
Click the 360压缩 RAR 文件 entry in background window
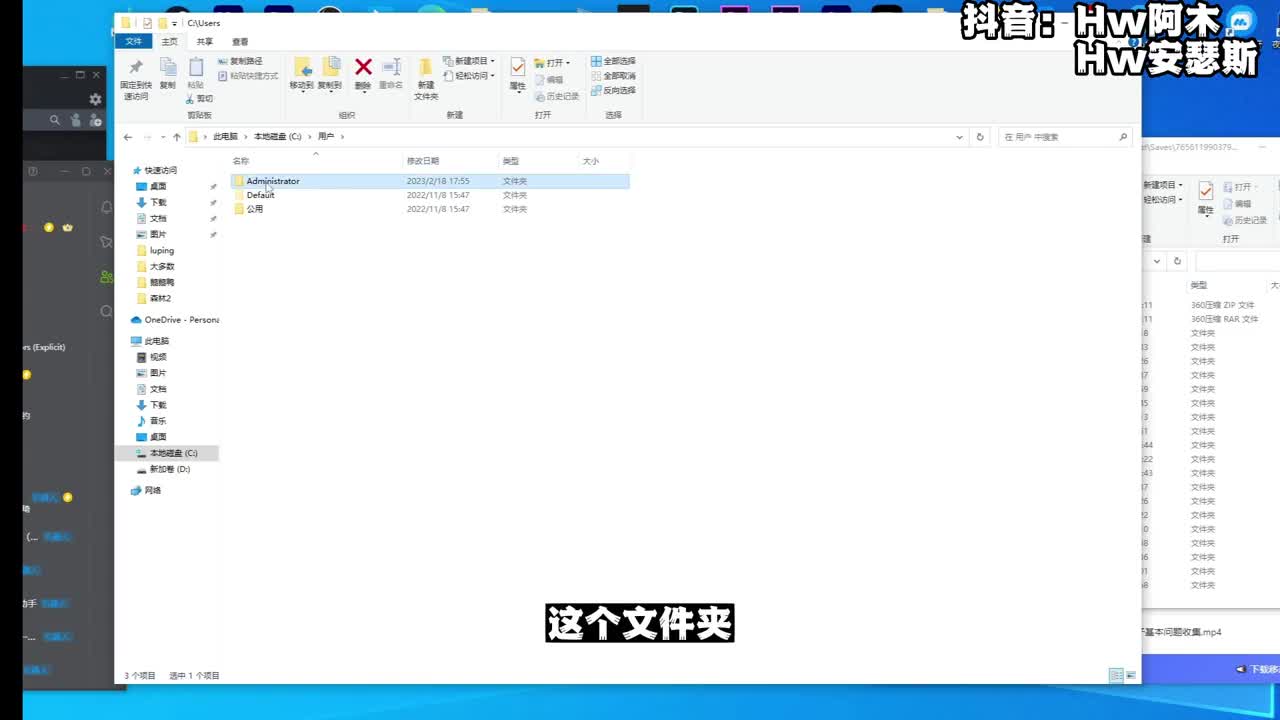click(1224, 319)
